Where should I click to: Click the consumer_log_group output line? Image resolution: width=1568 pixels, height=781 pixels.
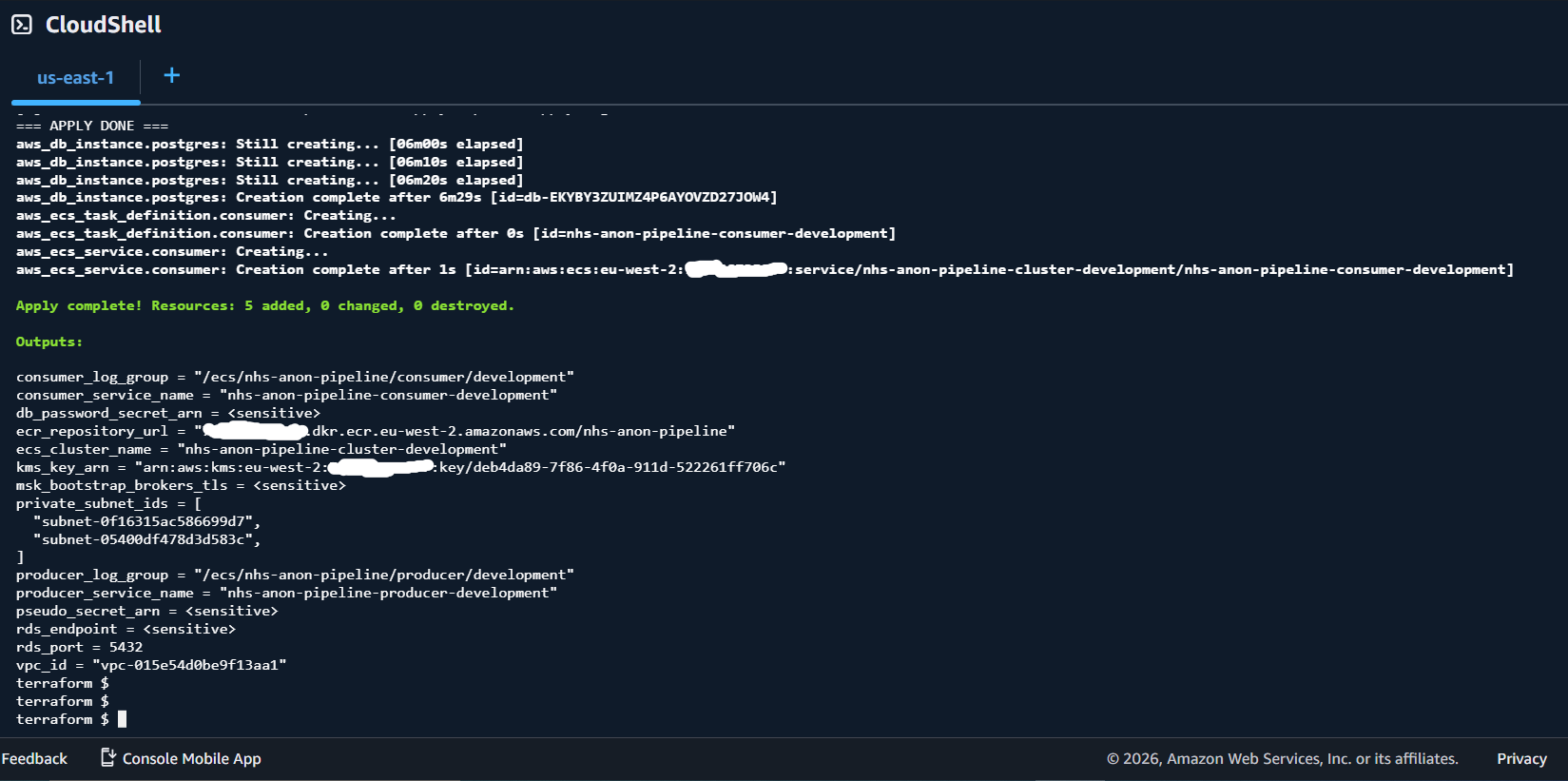[x=295, y=377]
